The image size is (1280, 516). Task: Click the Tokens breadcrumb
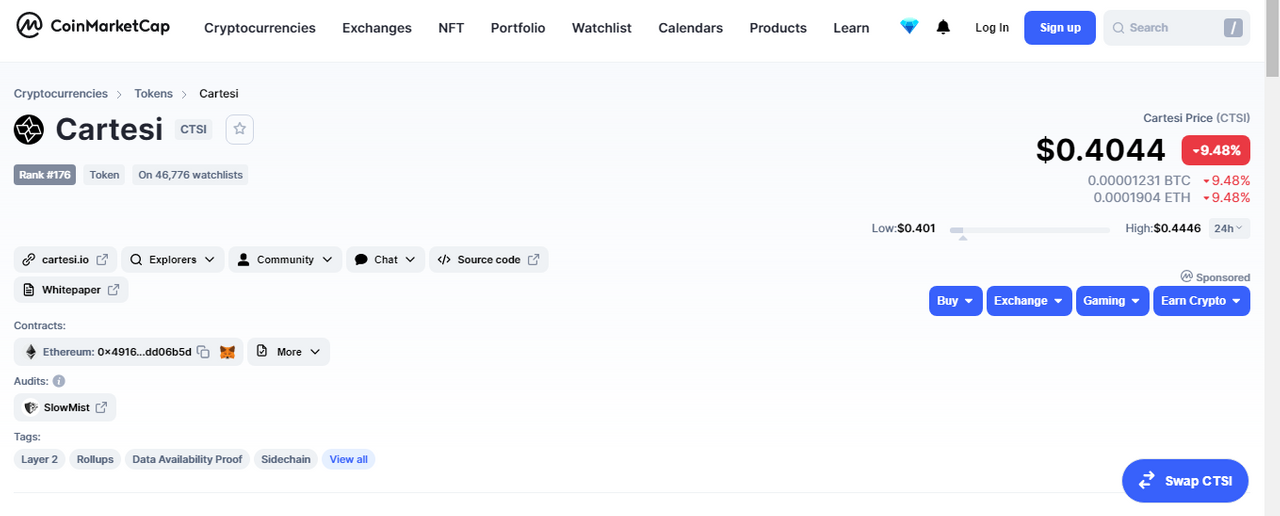pyautogui.click(x=154, y=94)
